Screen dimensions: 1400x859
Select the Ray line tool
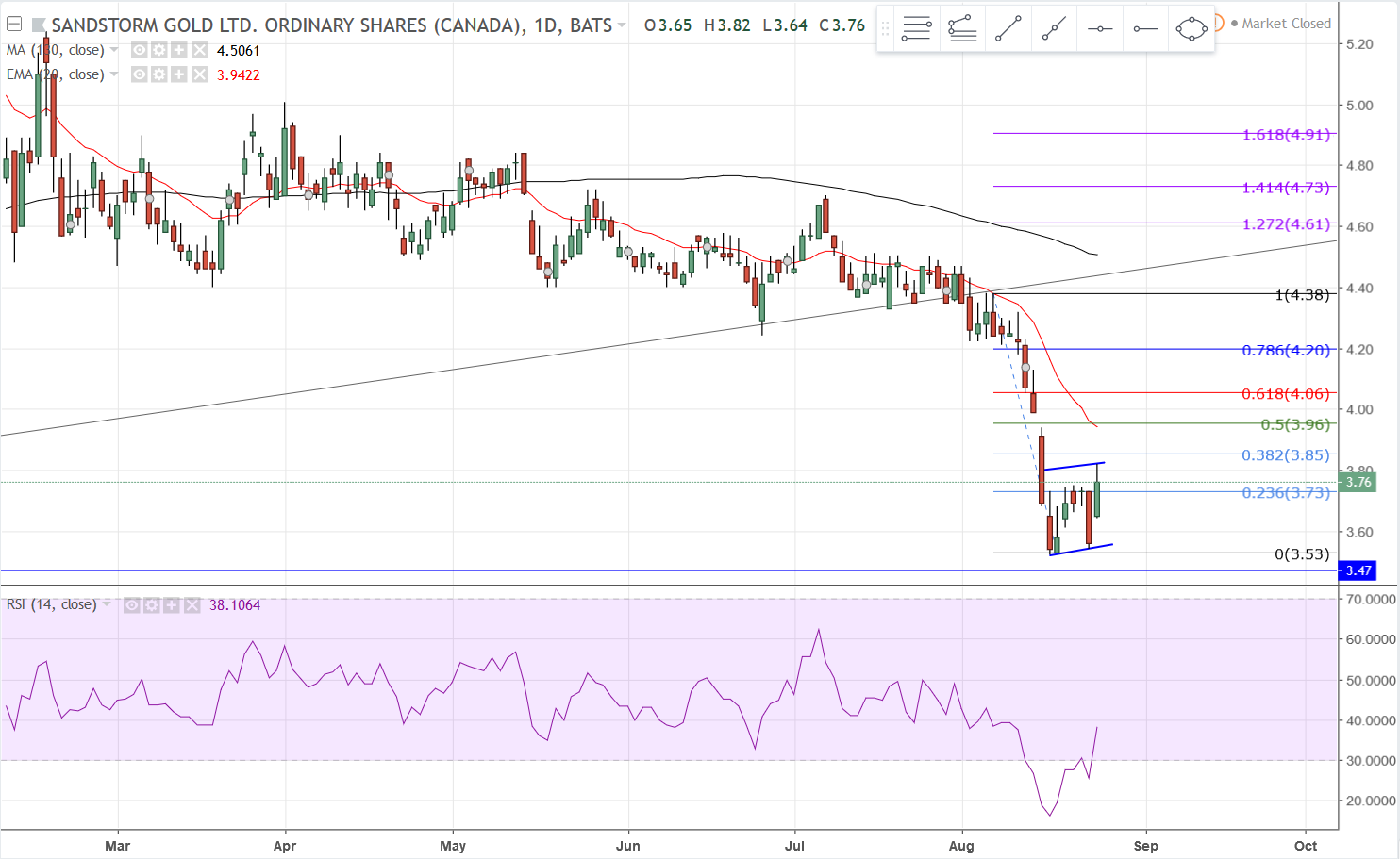pos(1054,29)
